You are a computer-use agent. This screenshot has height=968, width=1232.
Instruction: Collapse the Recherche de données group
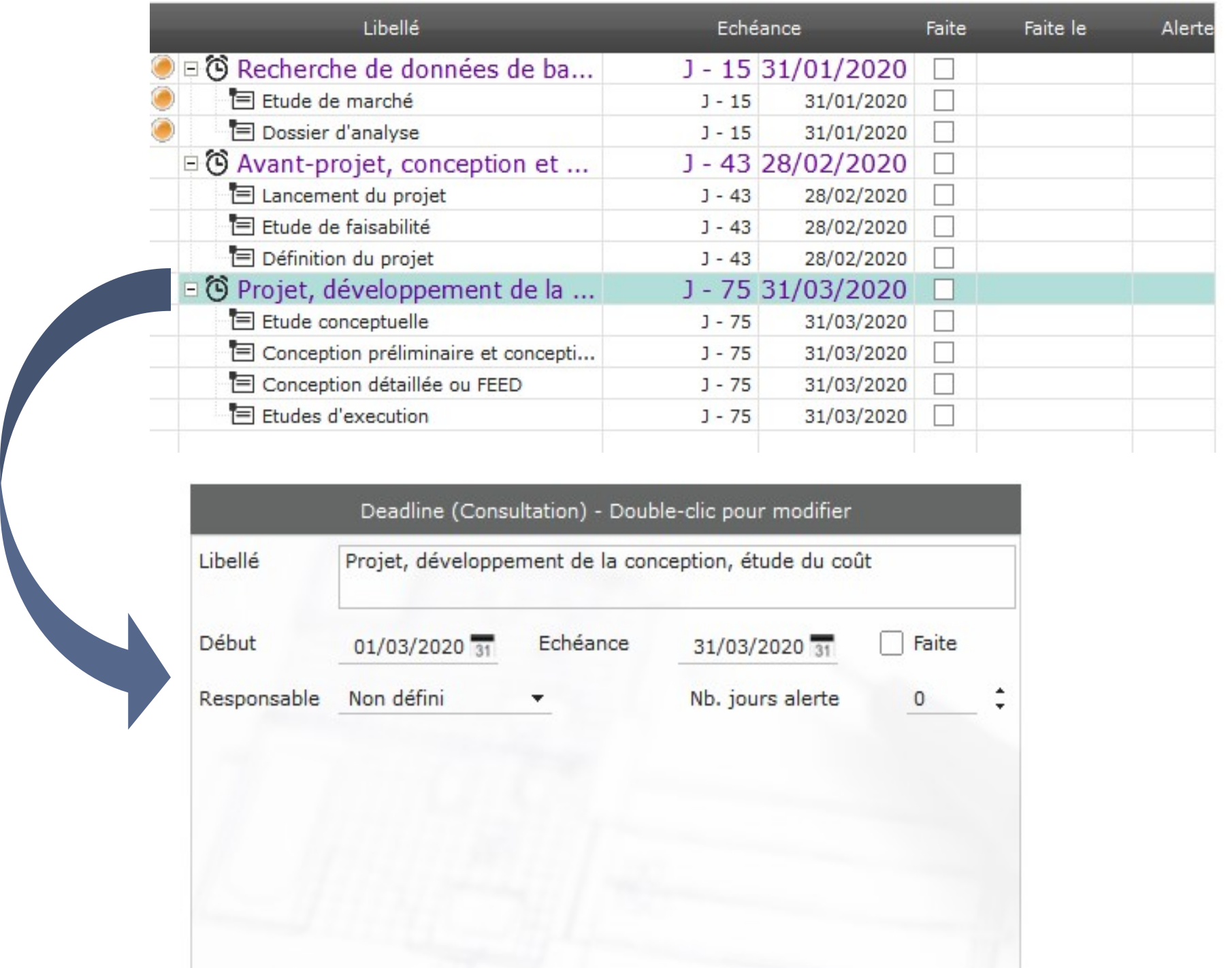pos(191,69)
